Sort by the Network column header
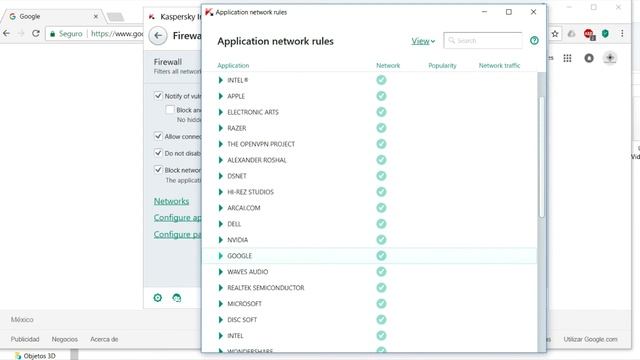This screenshot has width=640, height=360. coord(388,65)
